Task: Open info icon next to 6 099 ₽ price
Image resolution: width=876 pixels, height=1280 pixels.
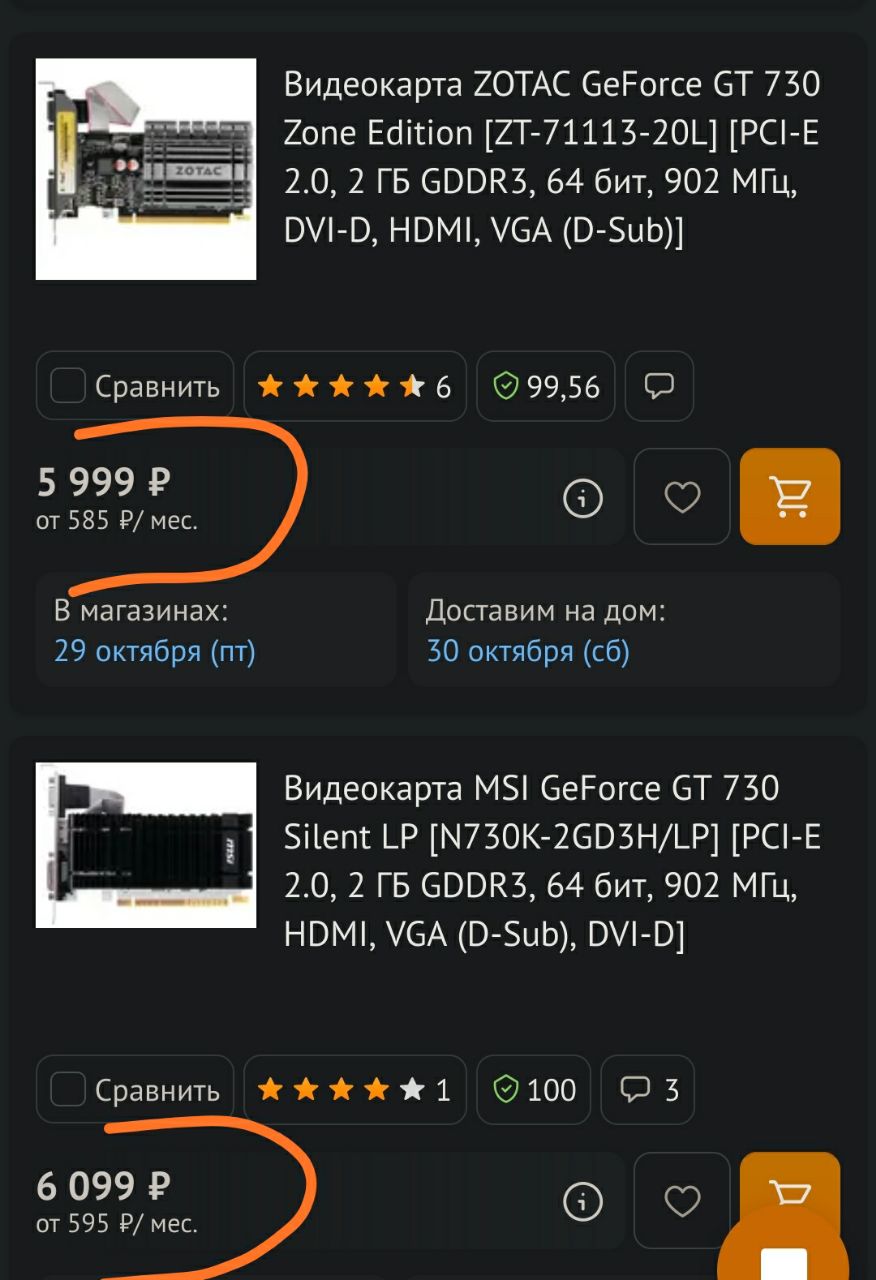Action: coord(583,1201)
